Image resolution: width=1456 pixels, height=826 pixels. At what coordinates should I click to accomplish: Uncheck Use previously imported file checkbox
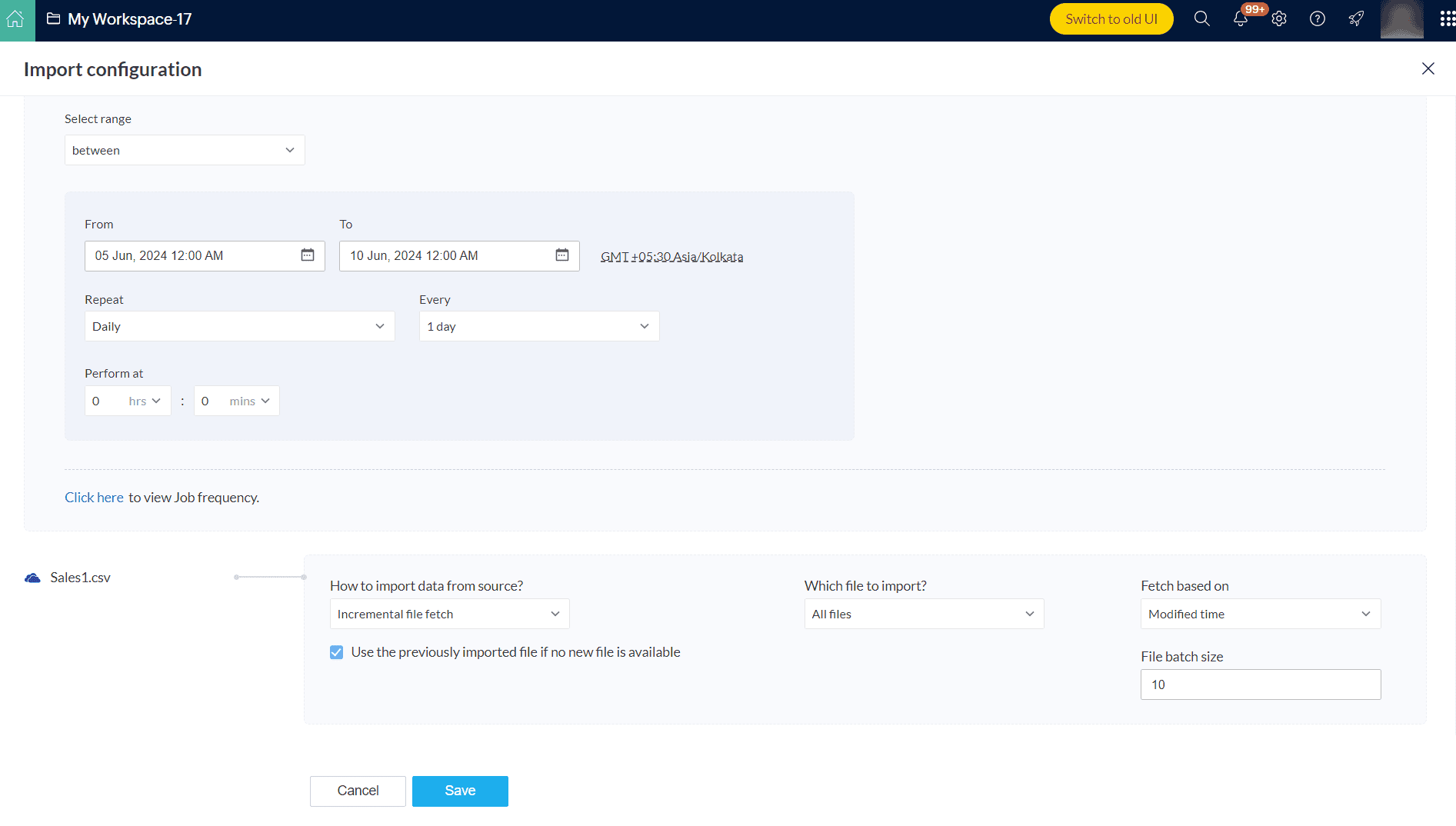pyautogui.click(x=337, y=652)
